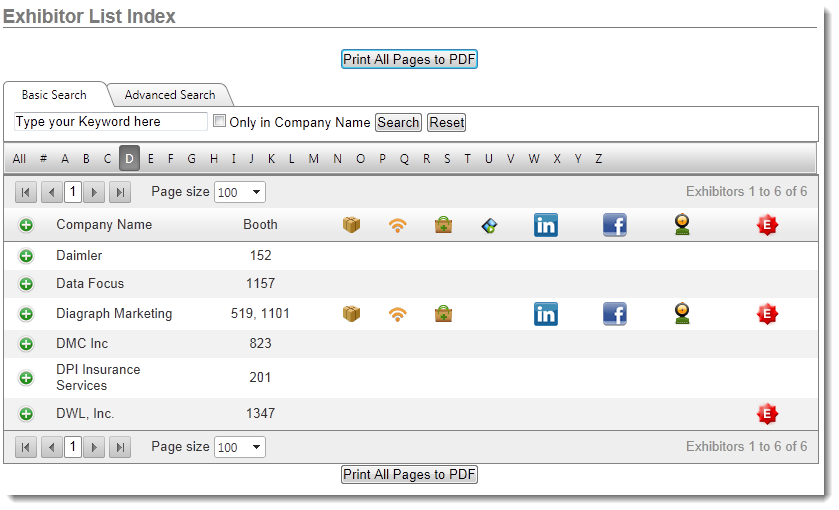839x510 pixels.
Task: Click the LinkedIn icon in Diagraph Marketing row
Action: (546, 314)
